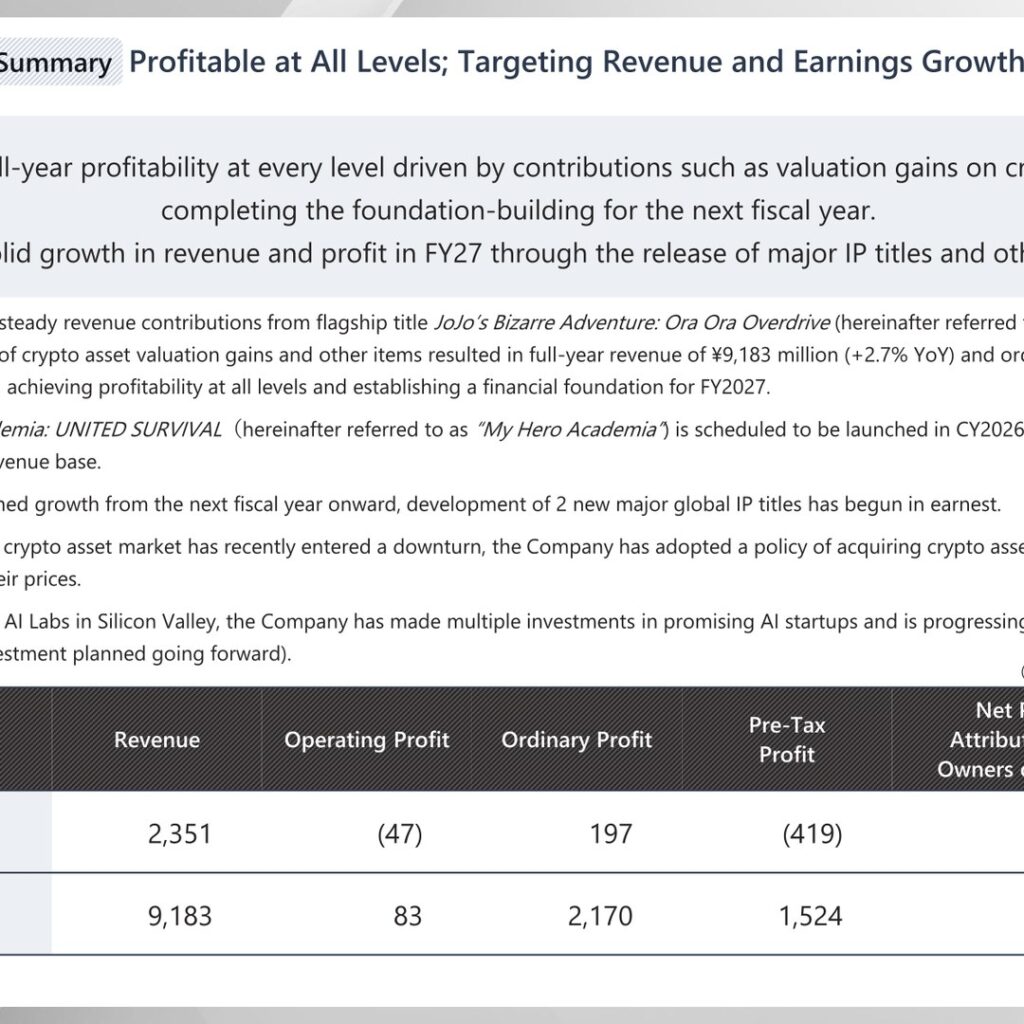Click the quoted italic title 'My Hero Academia'
Screen dimensions: 1024x1024
click(x=569, y=430)
